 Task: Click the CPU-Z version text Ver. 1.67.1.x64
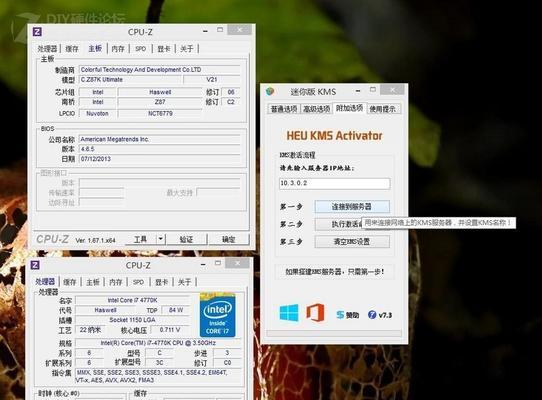coord(95,240)
